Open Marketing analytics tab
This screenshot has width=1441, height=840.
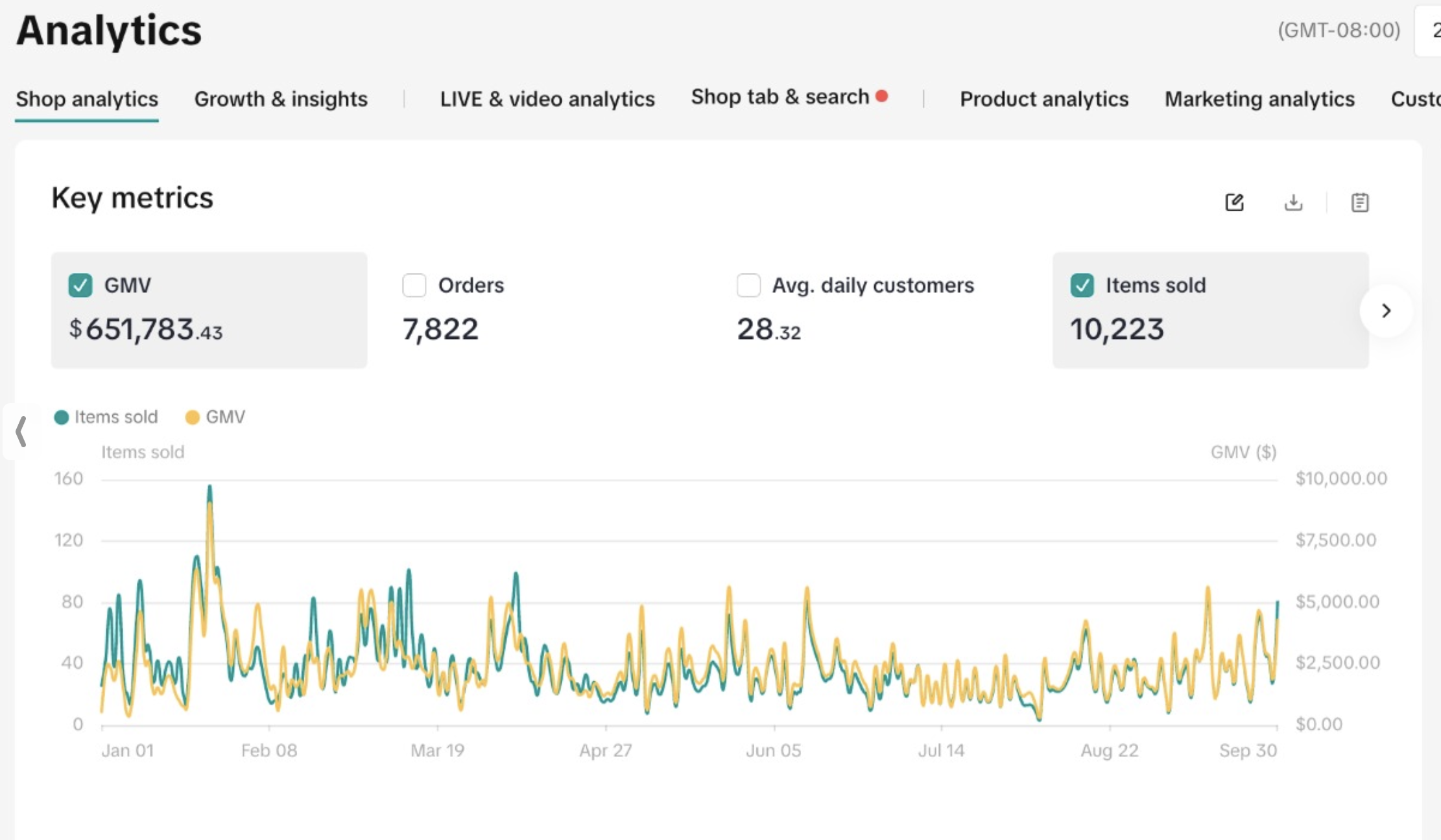tap(1259, 99)
